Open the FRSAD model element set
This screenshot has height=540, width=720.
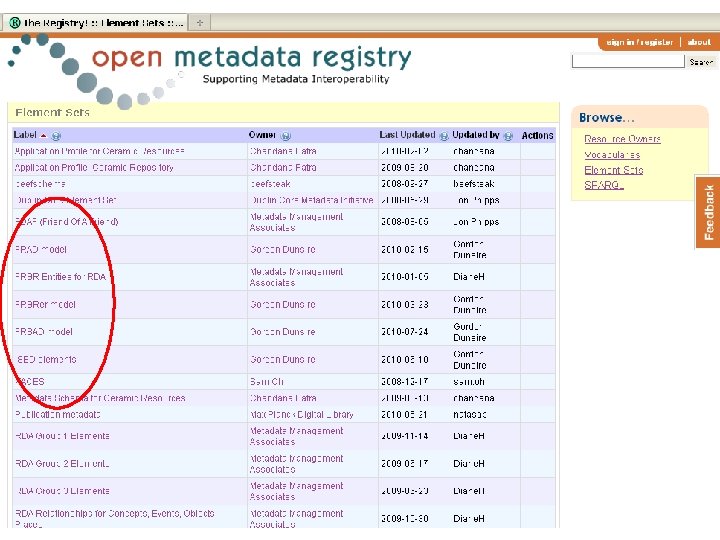click(44, 332)
